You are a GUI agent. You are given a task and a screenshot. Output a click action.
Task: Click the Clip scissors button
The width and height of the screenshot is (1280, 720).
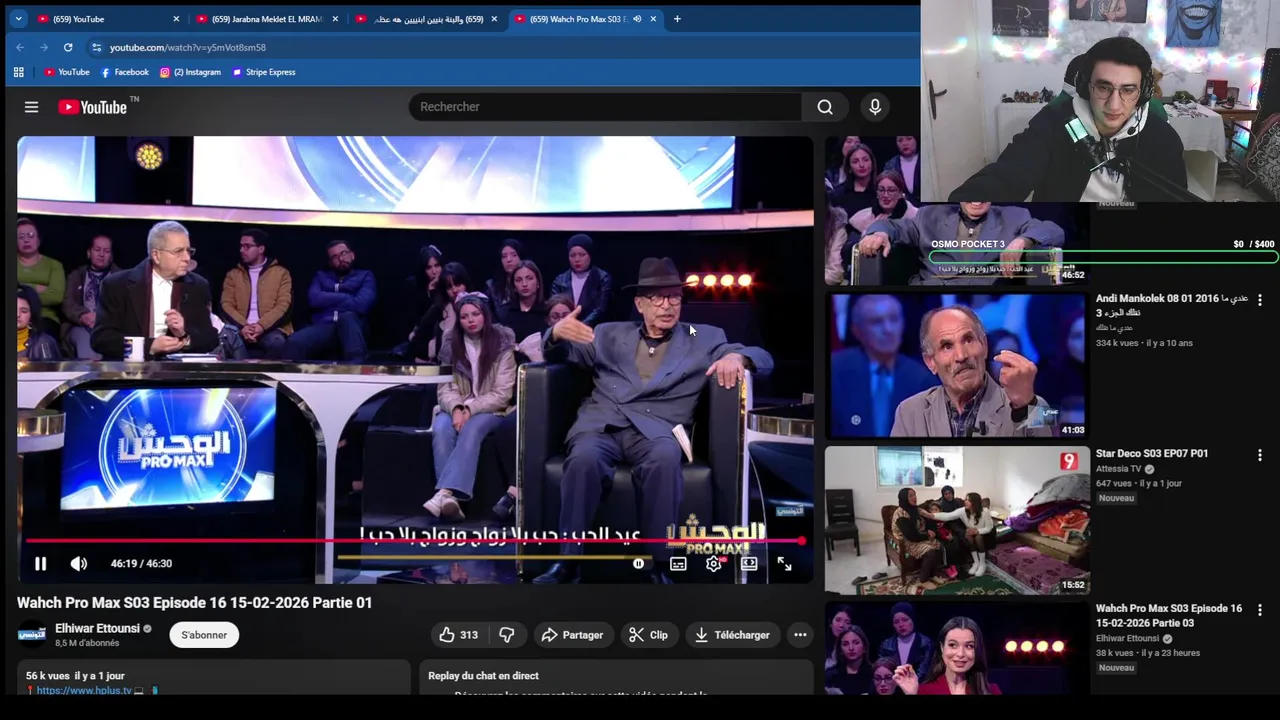pos(648,635)
